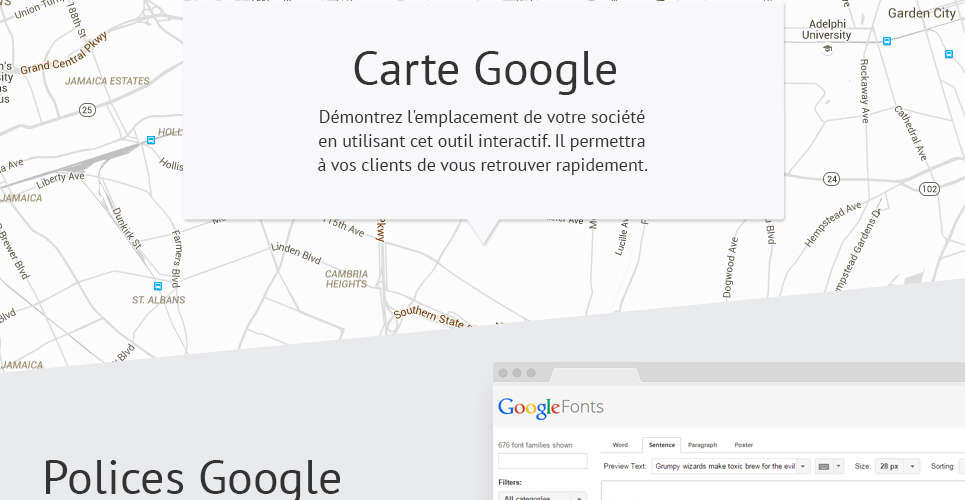The height and width of the screenshot is (500, 965).
Task: Click the transit stop icon below Garden City
Action: click(949, 54)
